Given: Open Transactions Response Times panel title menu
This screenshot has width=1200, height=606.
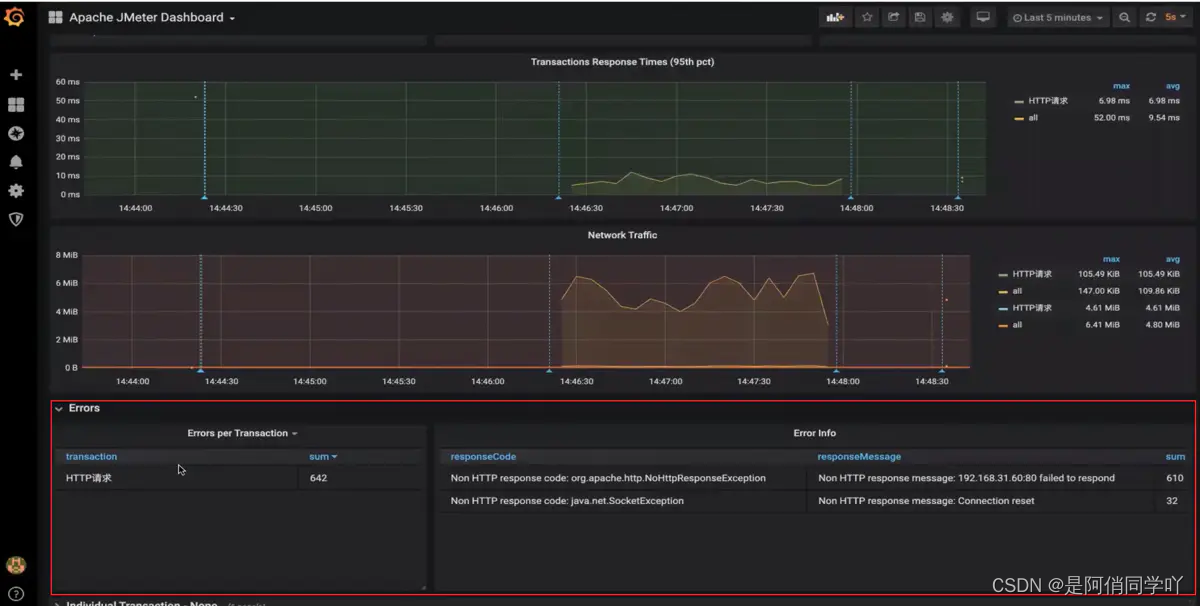Looking at the screenshot, I should point(622,62).
